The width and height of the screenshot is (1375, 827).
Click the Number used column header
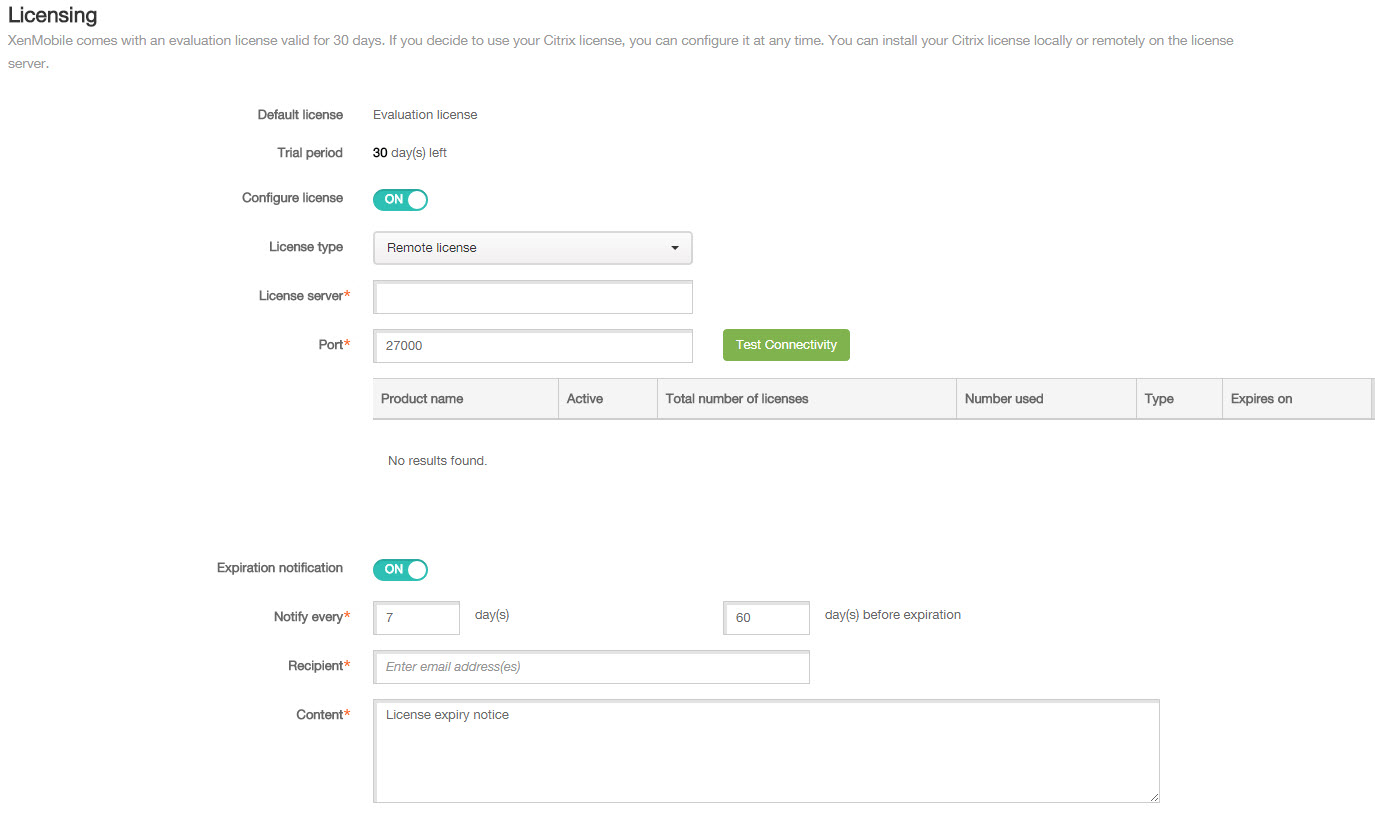point(1046,398)
